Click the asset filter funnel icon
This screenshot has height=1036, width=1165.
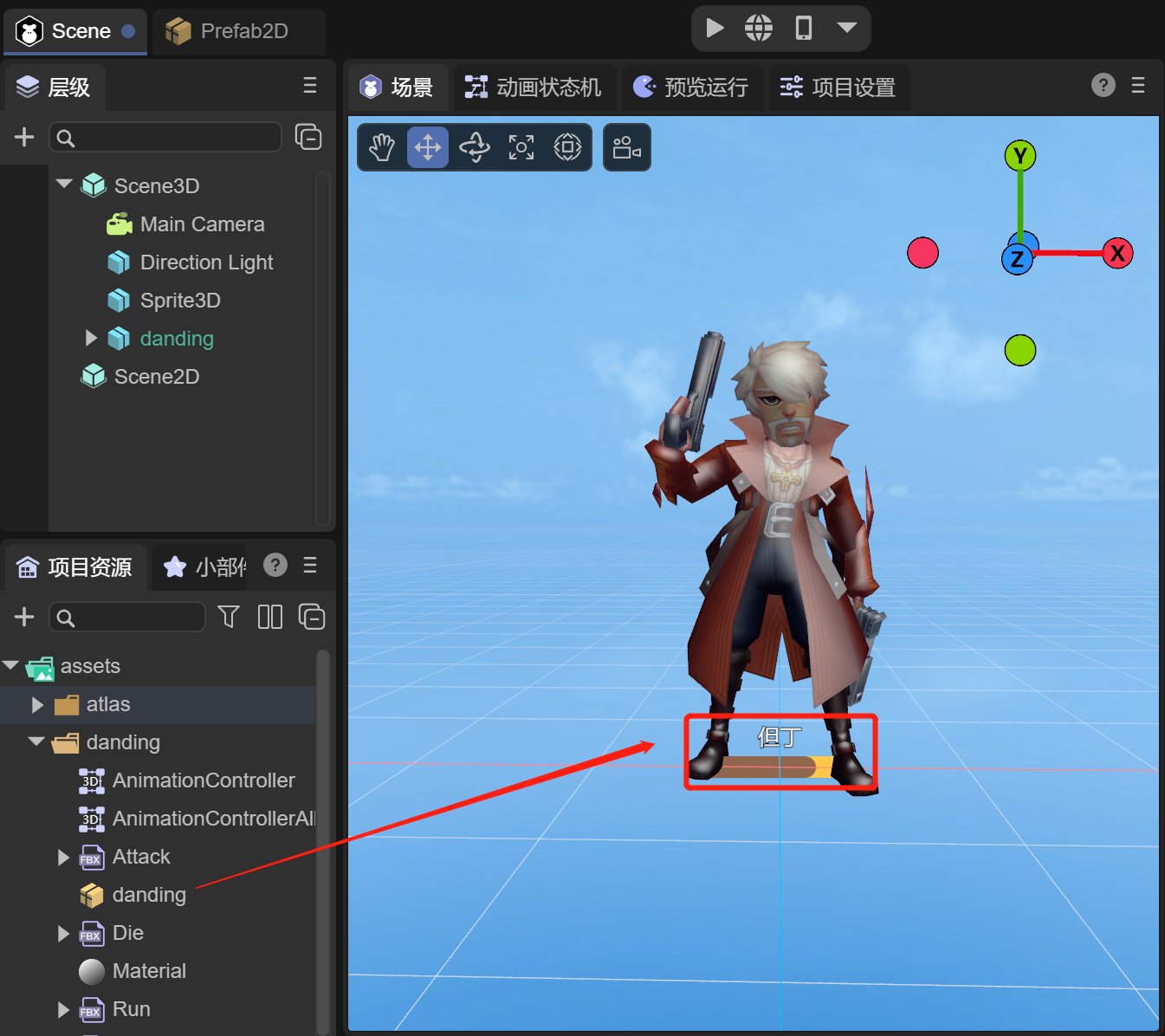pyautogui.click(x=229, y=617)
